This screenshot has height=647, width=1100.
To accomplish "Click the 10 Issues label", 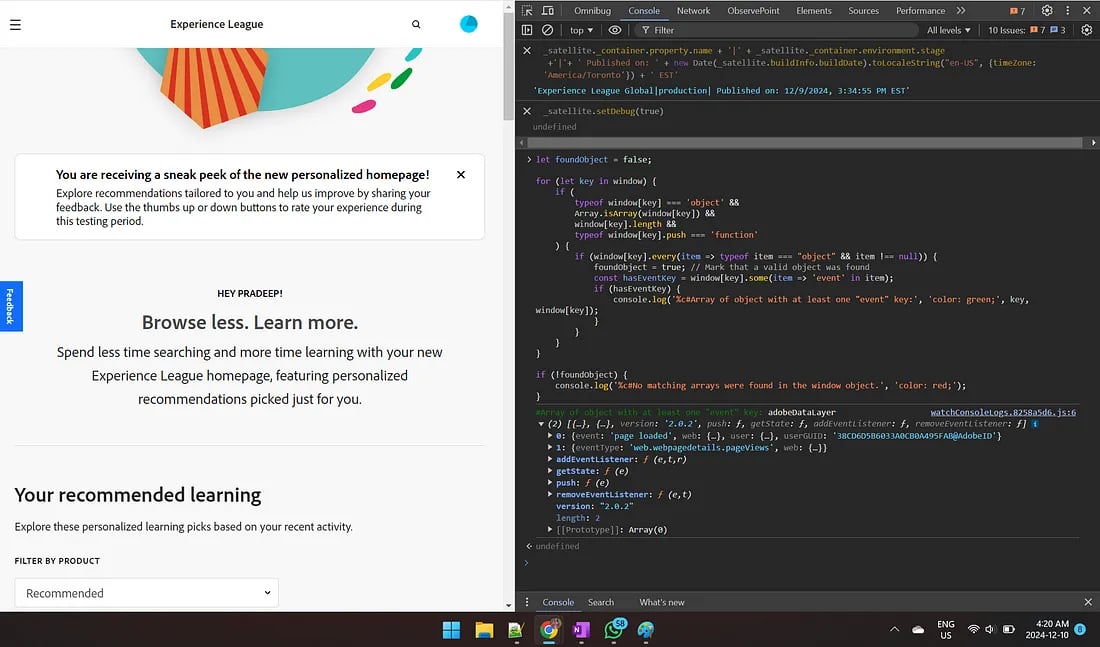I will [x=1006, y=30].
